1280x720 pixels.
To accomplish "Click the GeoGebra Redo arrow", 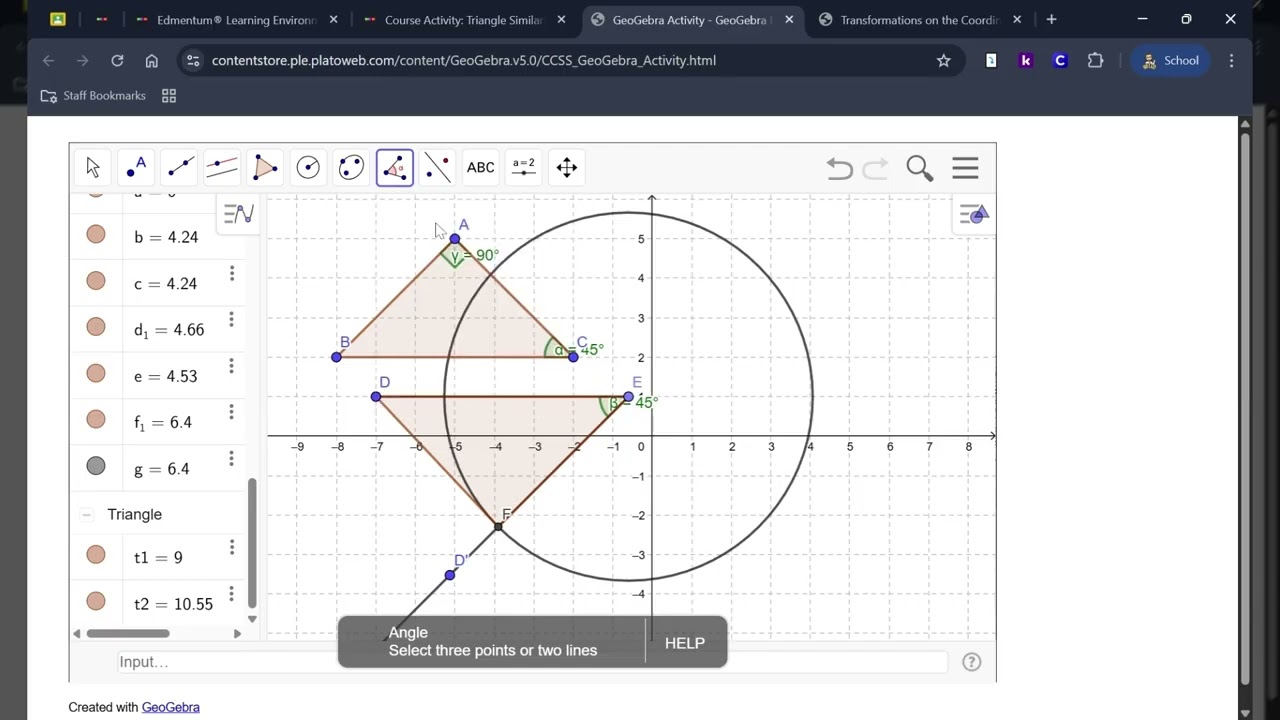I will [x=875, y=169].
